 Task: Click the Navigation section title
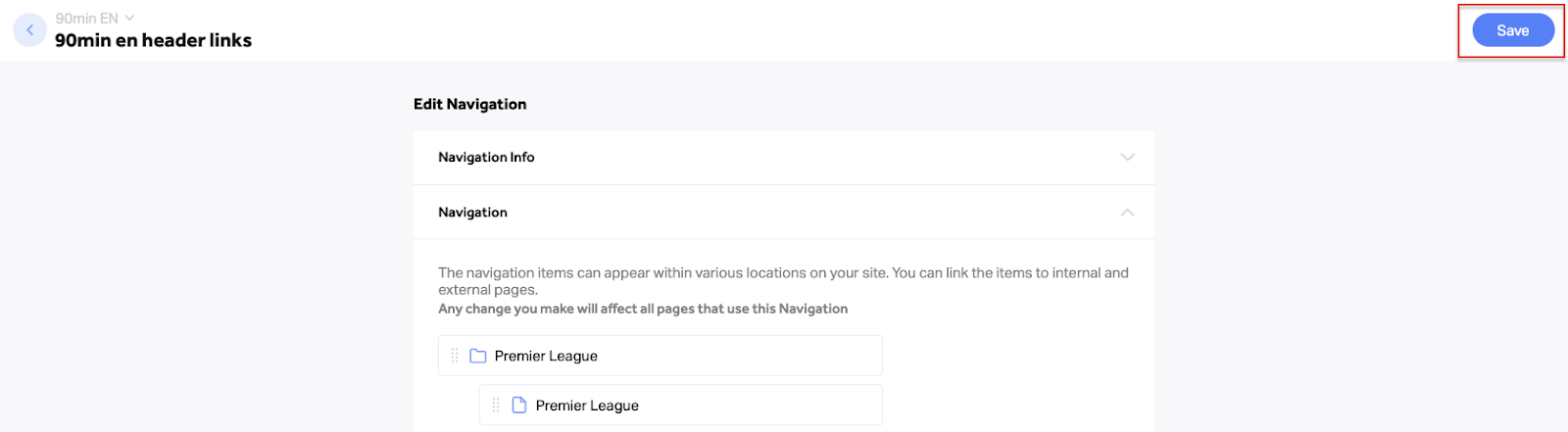tap(472, 213)
